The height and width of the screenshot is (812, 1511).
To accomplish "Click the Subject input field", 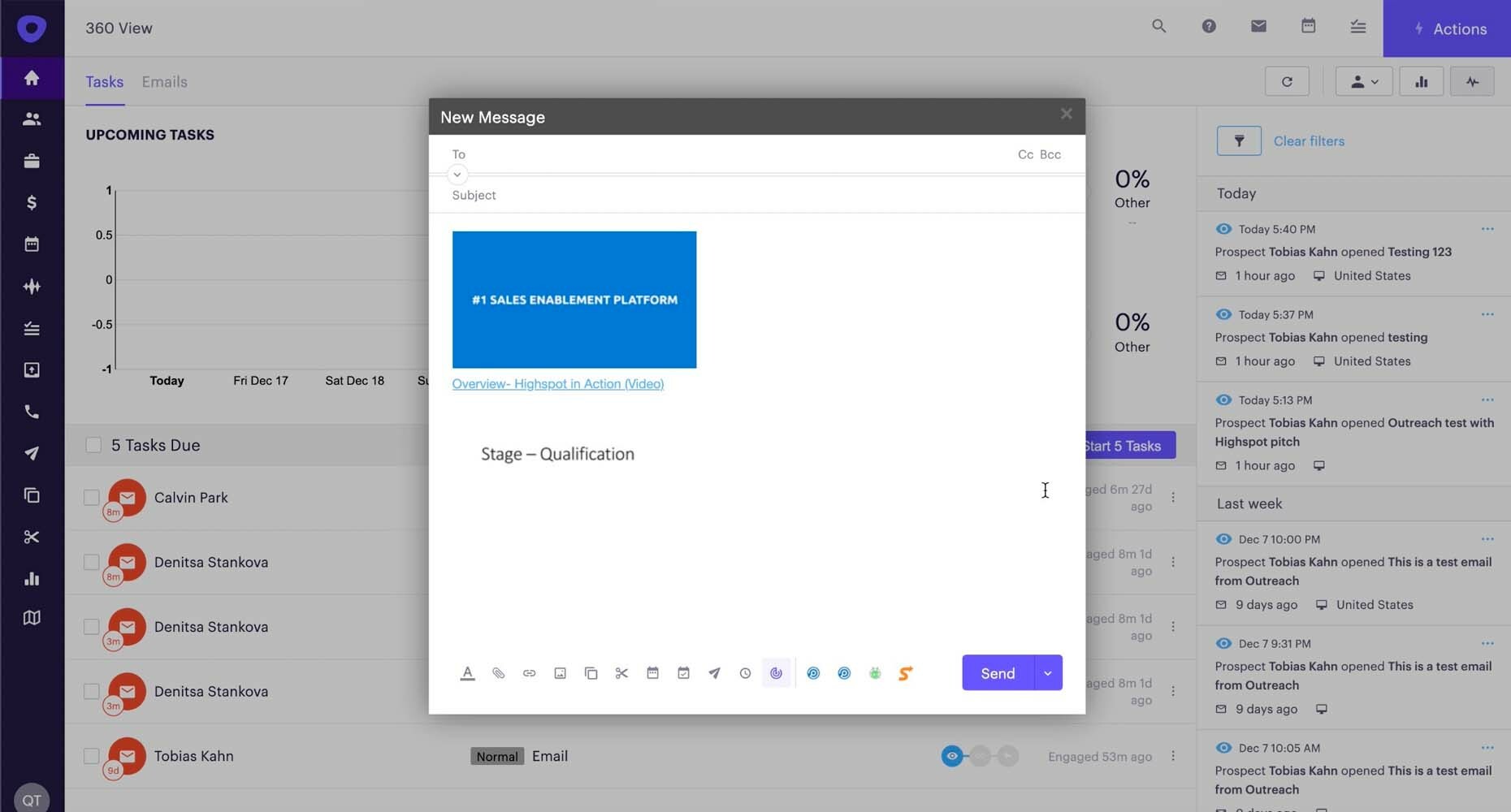I will [x=650, y=195].
